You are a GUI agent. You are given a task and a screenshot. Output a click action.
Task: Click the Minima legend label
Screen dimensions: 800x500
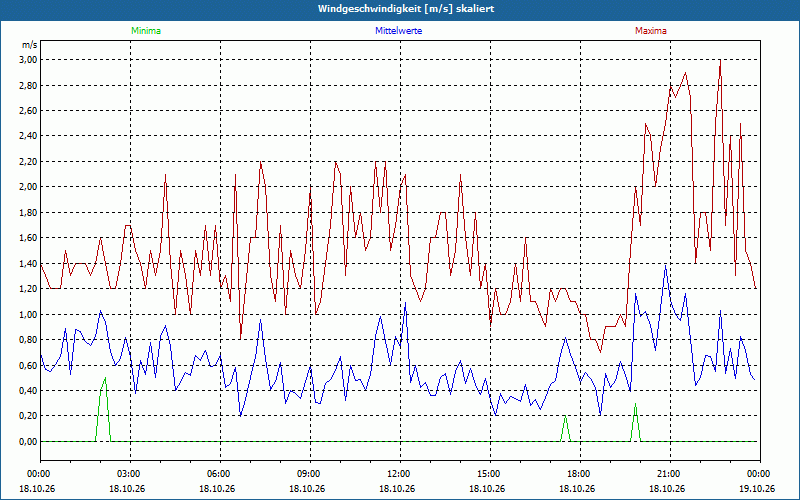pos(146,31)
